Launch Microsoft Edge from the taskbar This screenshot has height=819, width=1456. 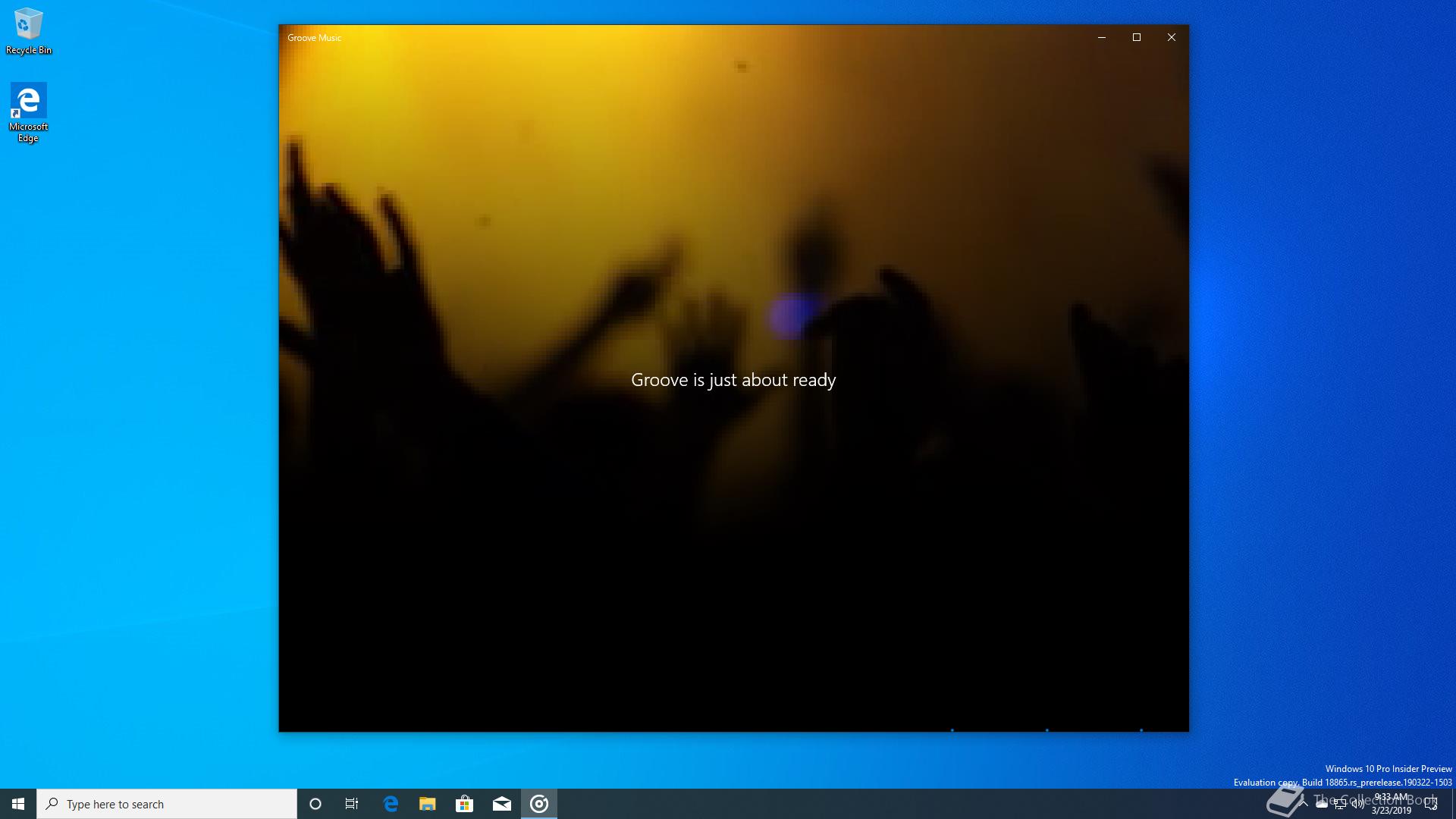pyautogui.click(x=391, y=804)
